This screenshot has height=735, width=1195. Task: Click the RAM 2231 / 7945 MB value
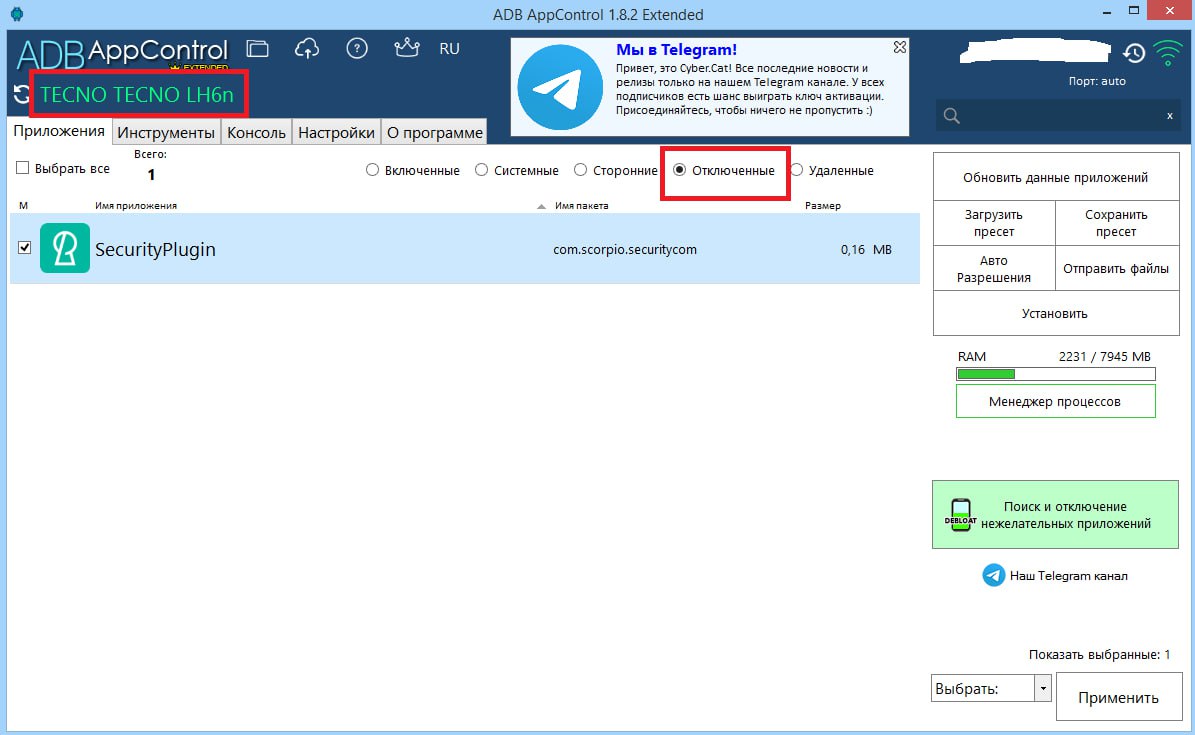1104,357
